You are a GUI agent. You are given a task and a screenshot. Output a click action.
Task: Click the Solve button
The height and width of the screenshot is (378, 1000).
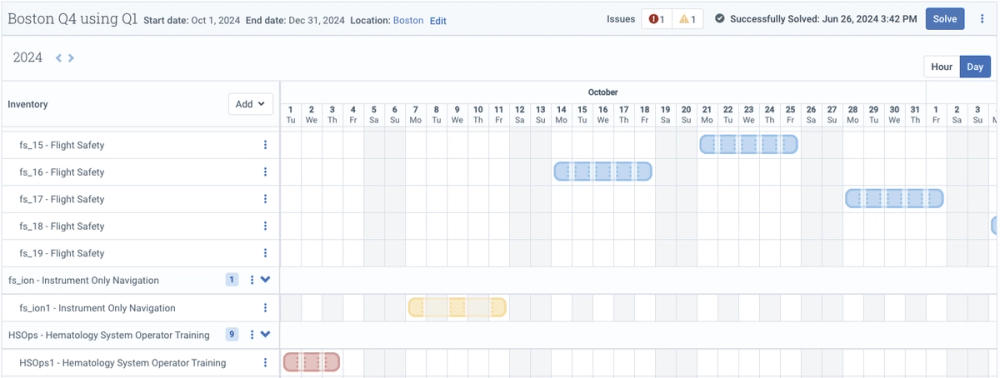[x=945, y=19]
